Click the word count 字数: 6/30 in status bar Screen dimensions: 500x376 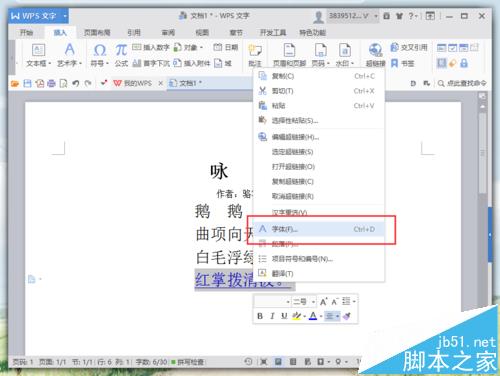tap(151, 362)
